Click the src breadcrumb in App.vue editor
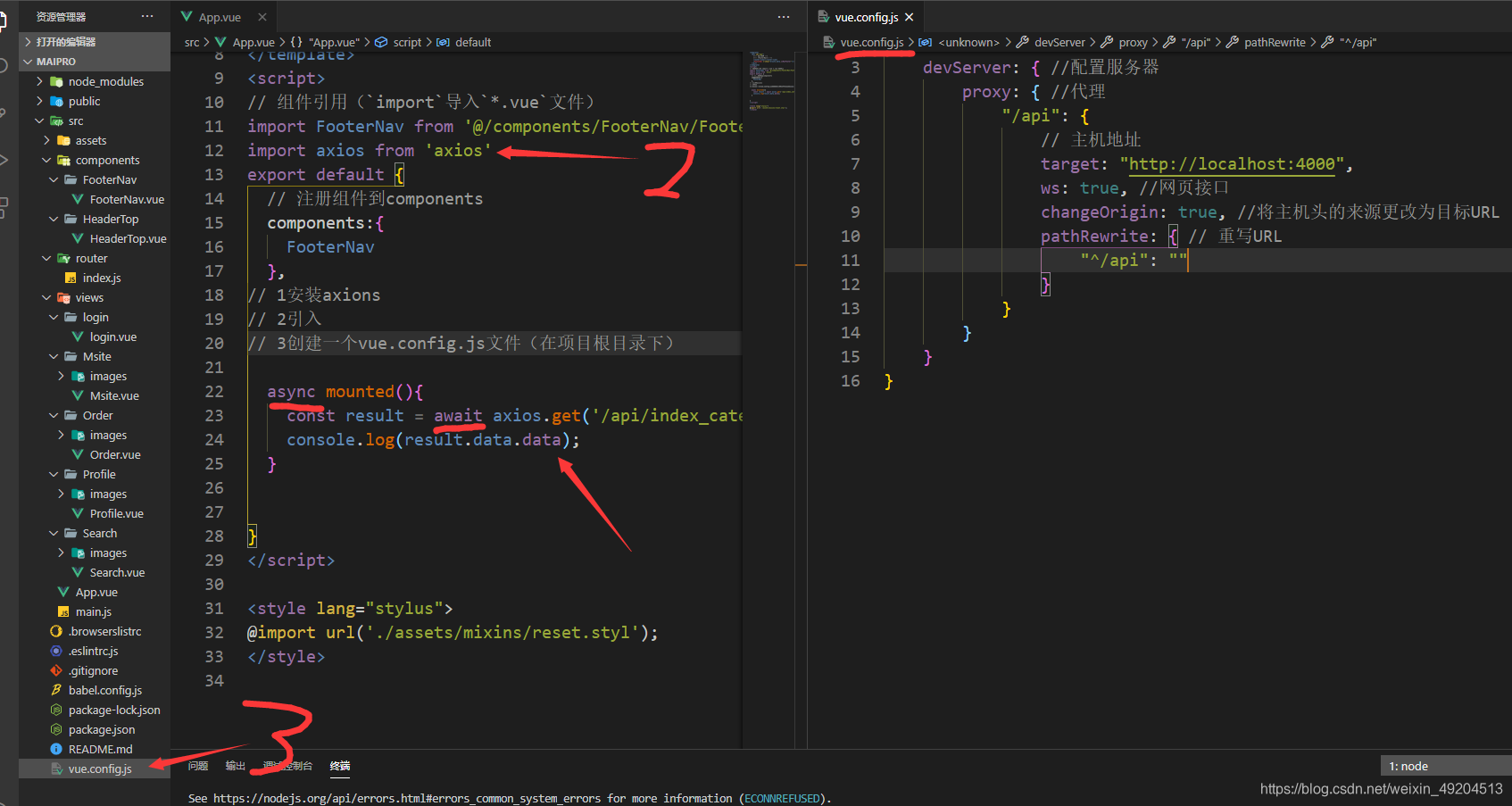Viewport: 1512px width, 806px height. 192,42
